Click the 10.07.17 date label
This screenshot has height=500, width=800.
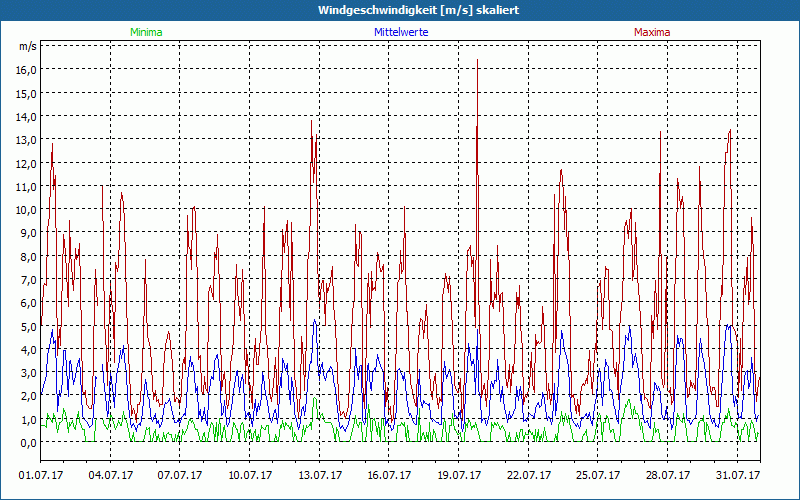(x=249, y=475)
